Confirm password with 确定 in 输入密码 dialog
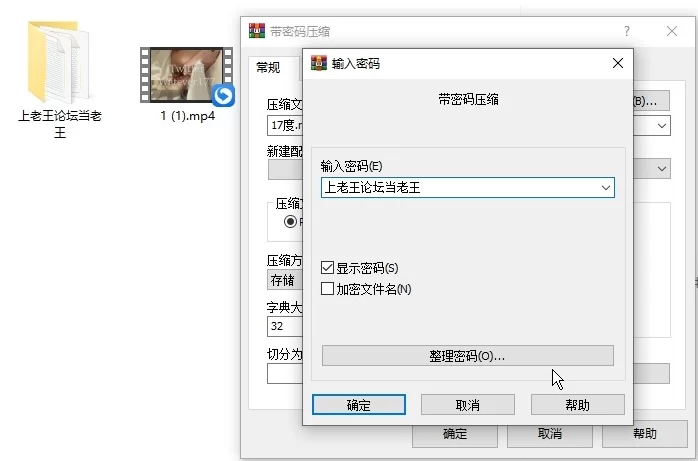Image resolution: width=698 pixels, height=461 pixels. pyautogui.click(x=359, y=404)
